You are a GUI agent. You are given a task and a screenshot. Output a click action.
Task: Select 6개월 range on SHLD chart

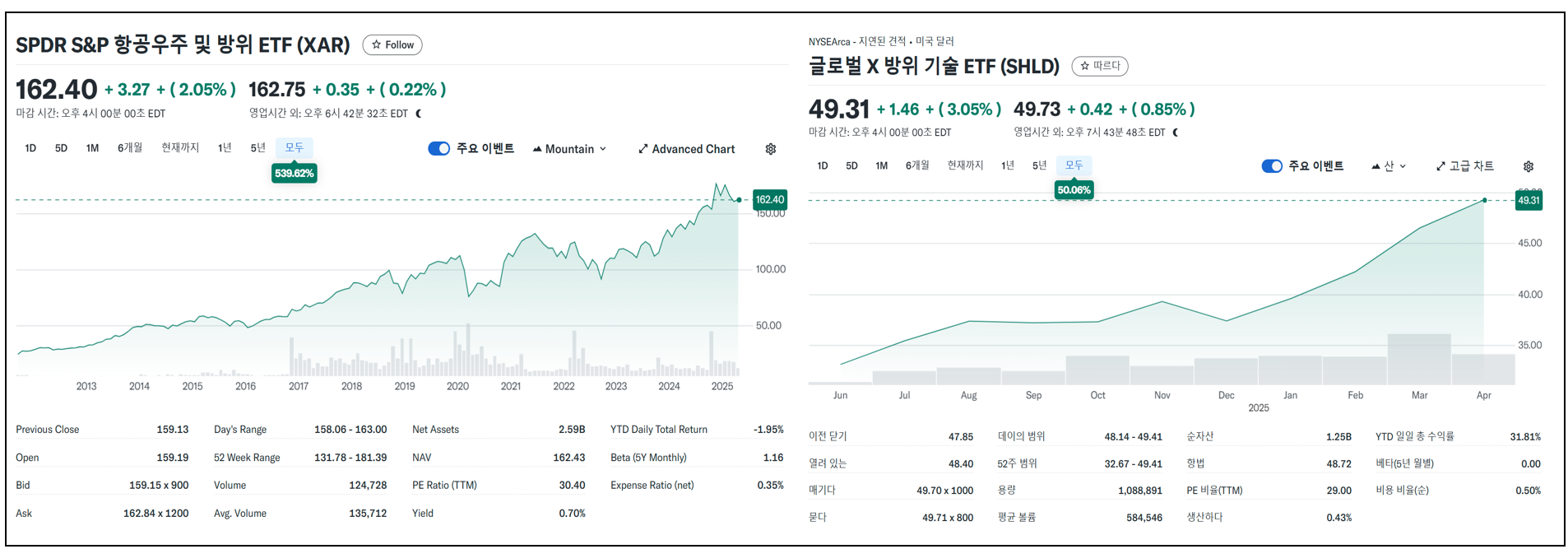(917, 165)
